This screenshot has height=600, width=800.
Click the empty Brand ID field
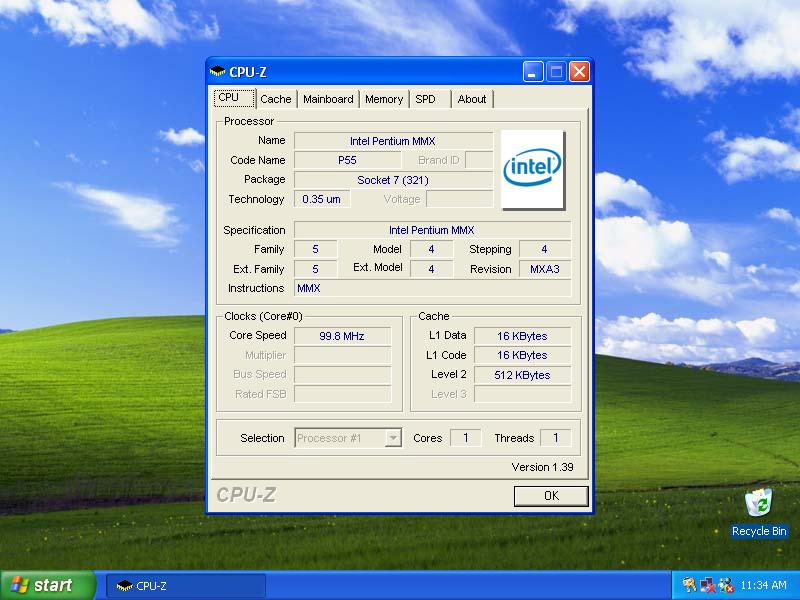(479, 160)
